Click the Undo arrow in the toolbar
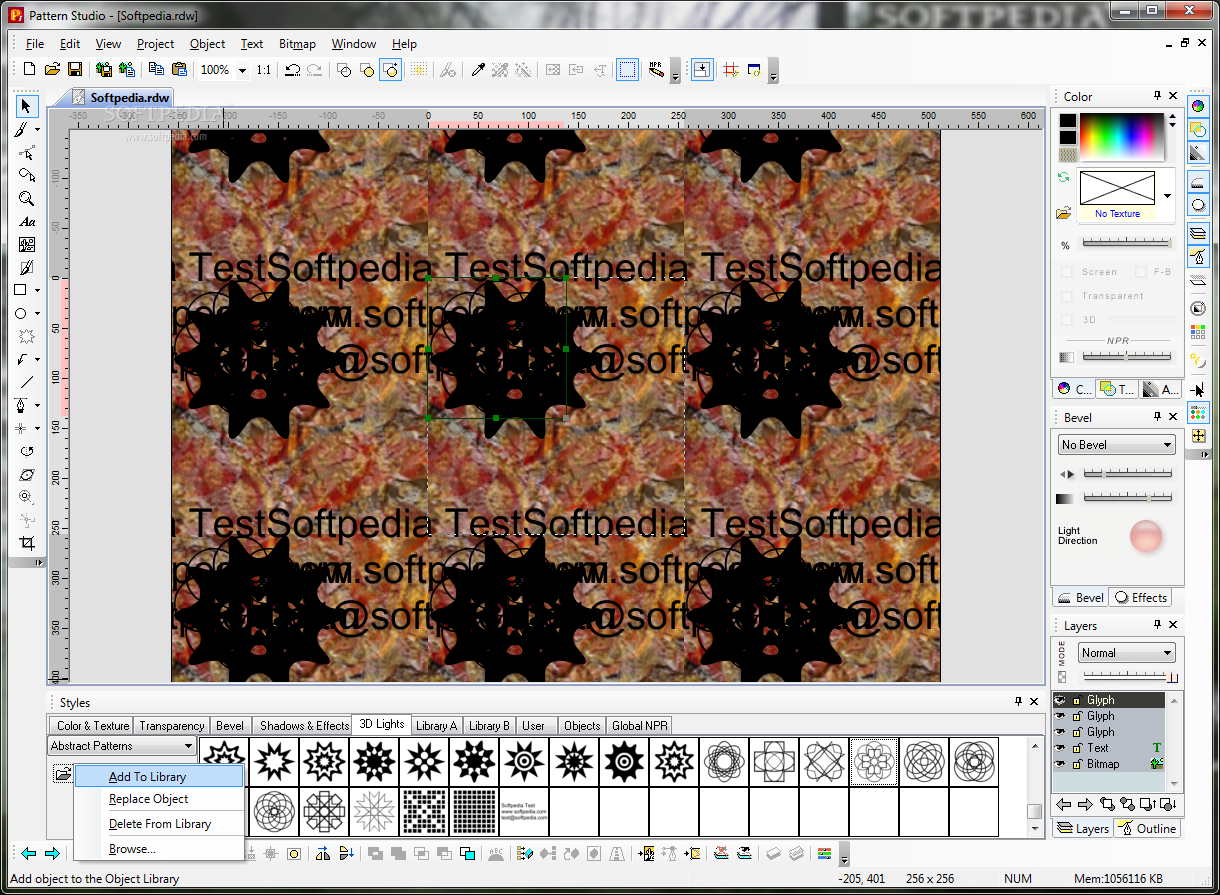This screenshot has height=895, width=1220. tap(292, 70)
